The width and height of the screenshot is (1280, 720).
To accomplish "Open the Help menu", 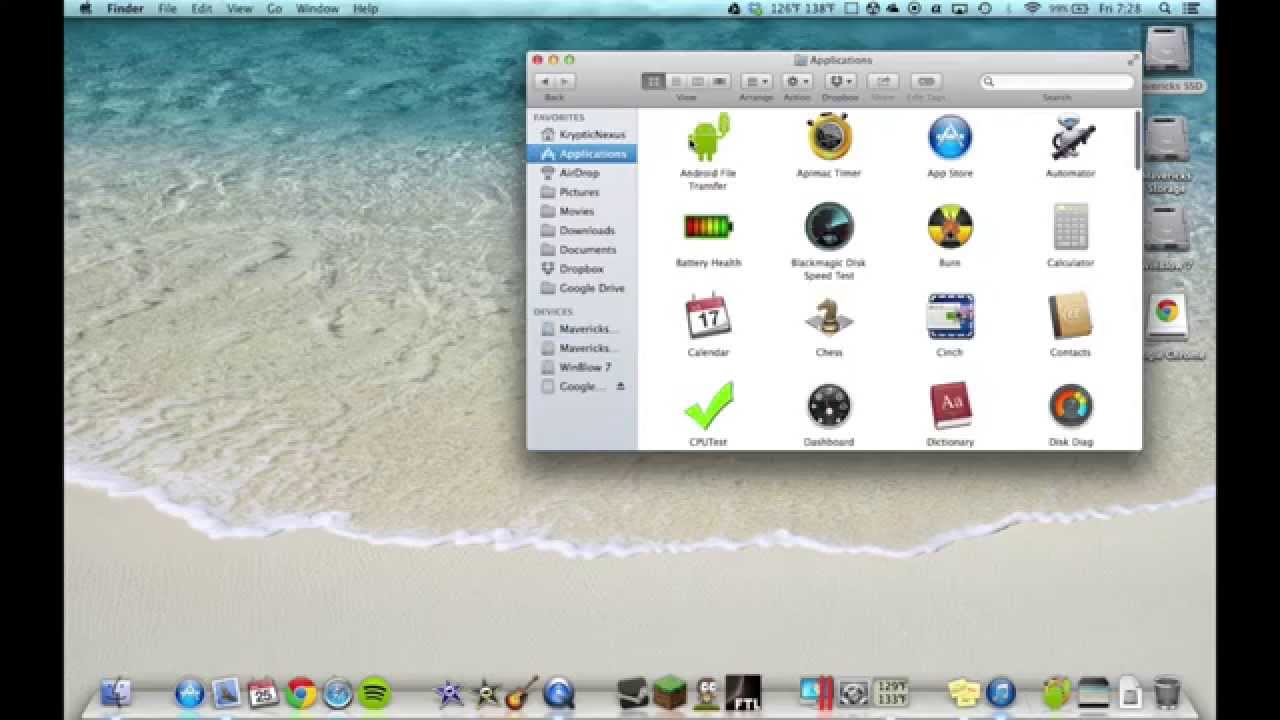I will (365, 8).
